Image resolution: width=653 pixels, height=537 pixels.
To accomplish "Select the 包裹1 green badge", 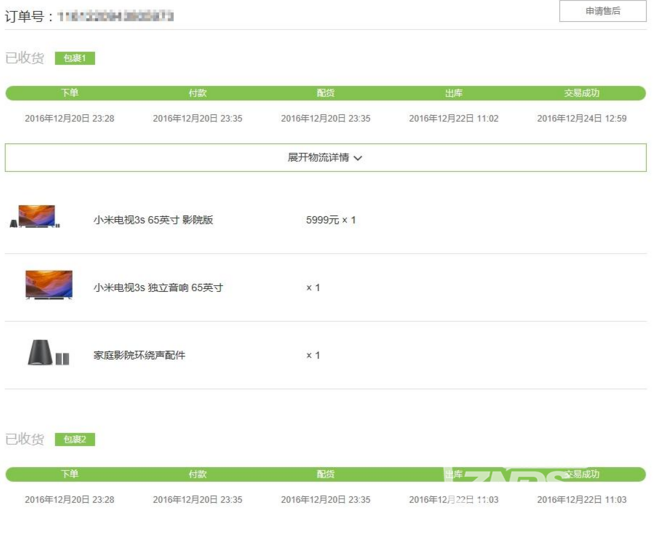I will [75, 58].
